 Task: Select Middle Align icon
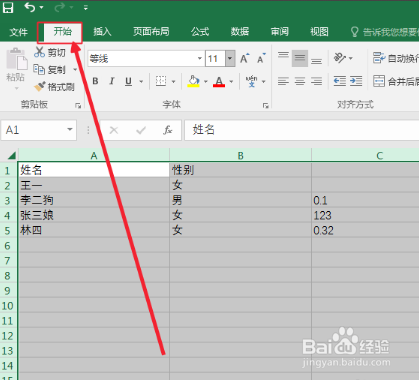[300, 58]
